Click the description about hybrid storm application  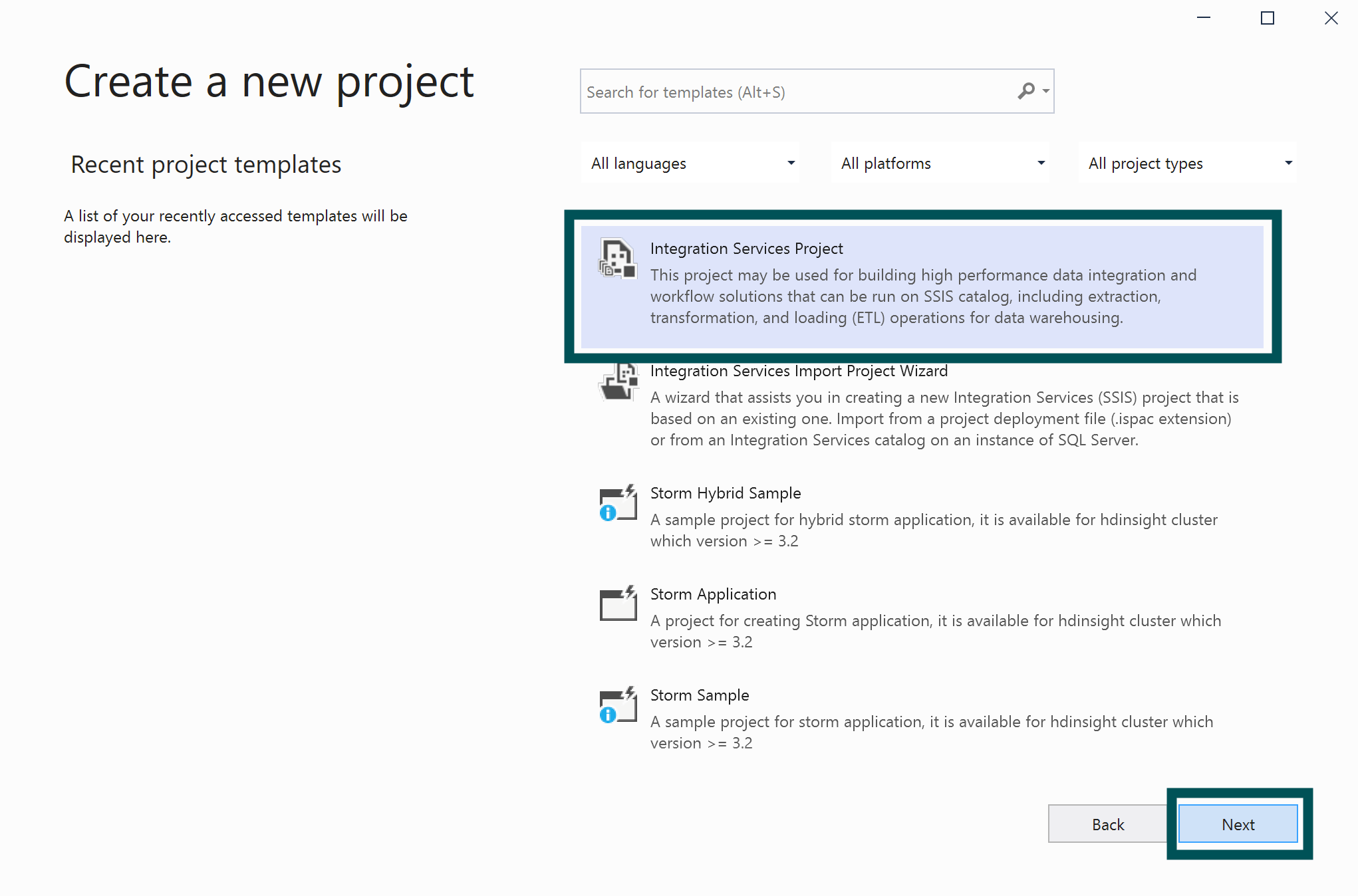(x=934, y=530)
